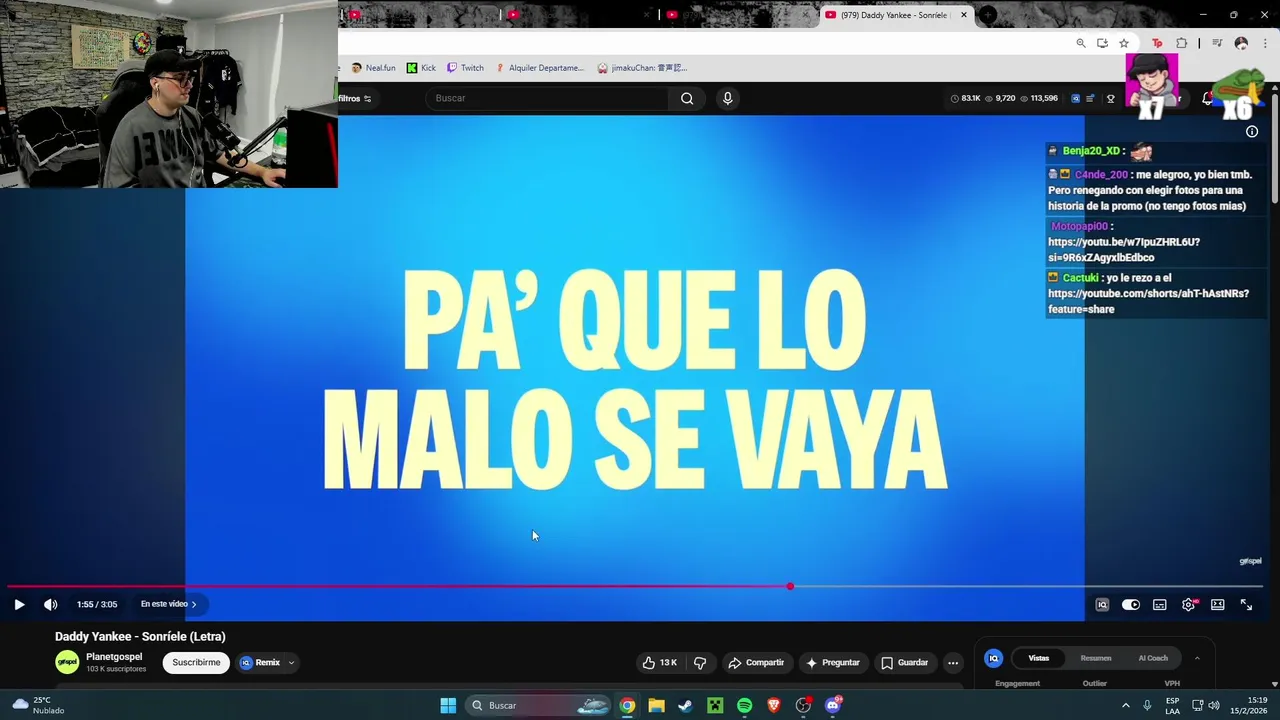Viewport: 1280px width, 720px height.
Task: Open Spotify from the taskbar
Action: 745,705
